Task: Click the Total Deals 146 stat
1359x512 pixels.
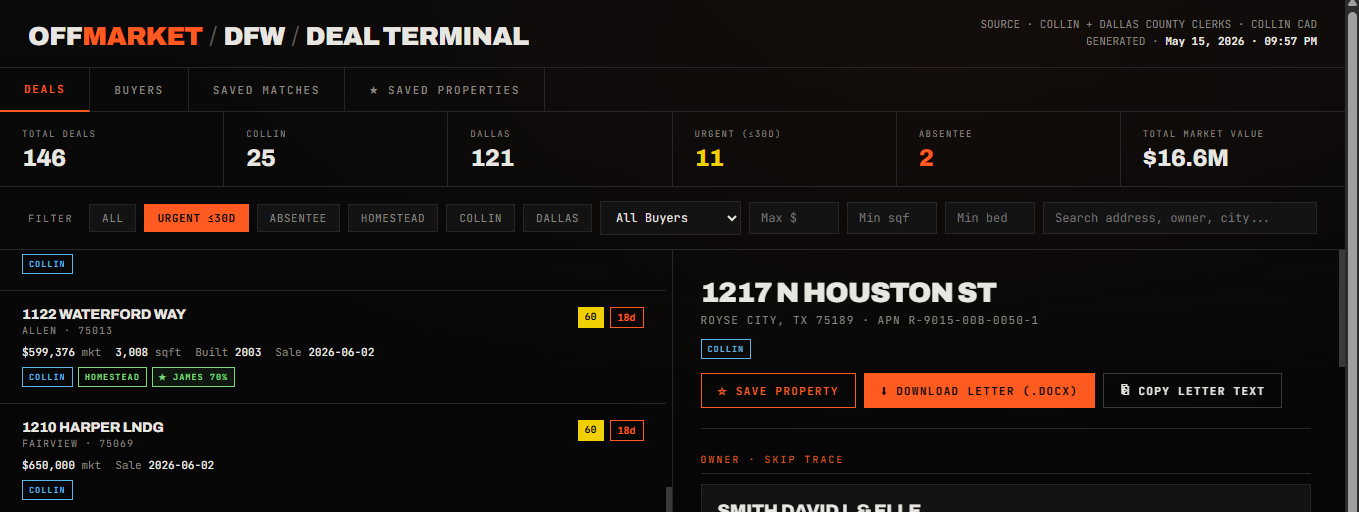Action: coord(111,149)
